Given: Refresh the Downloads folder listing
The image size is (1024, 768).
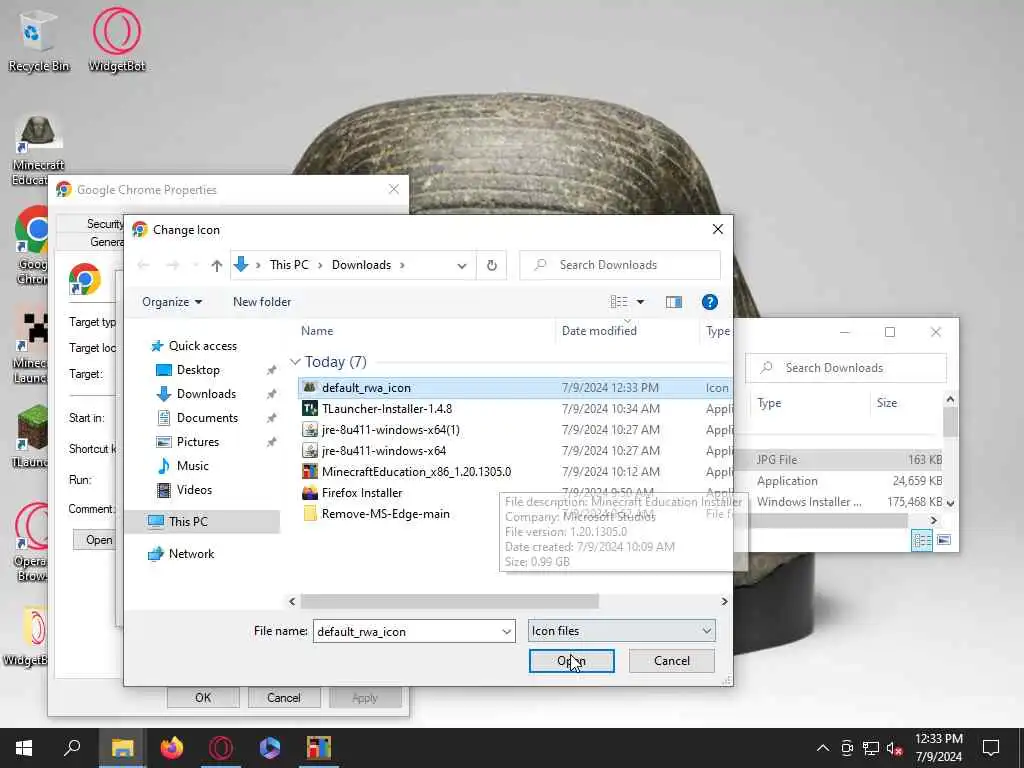Looking at the screenshot, I should point(492,265).
